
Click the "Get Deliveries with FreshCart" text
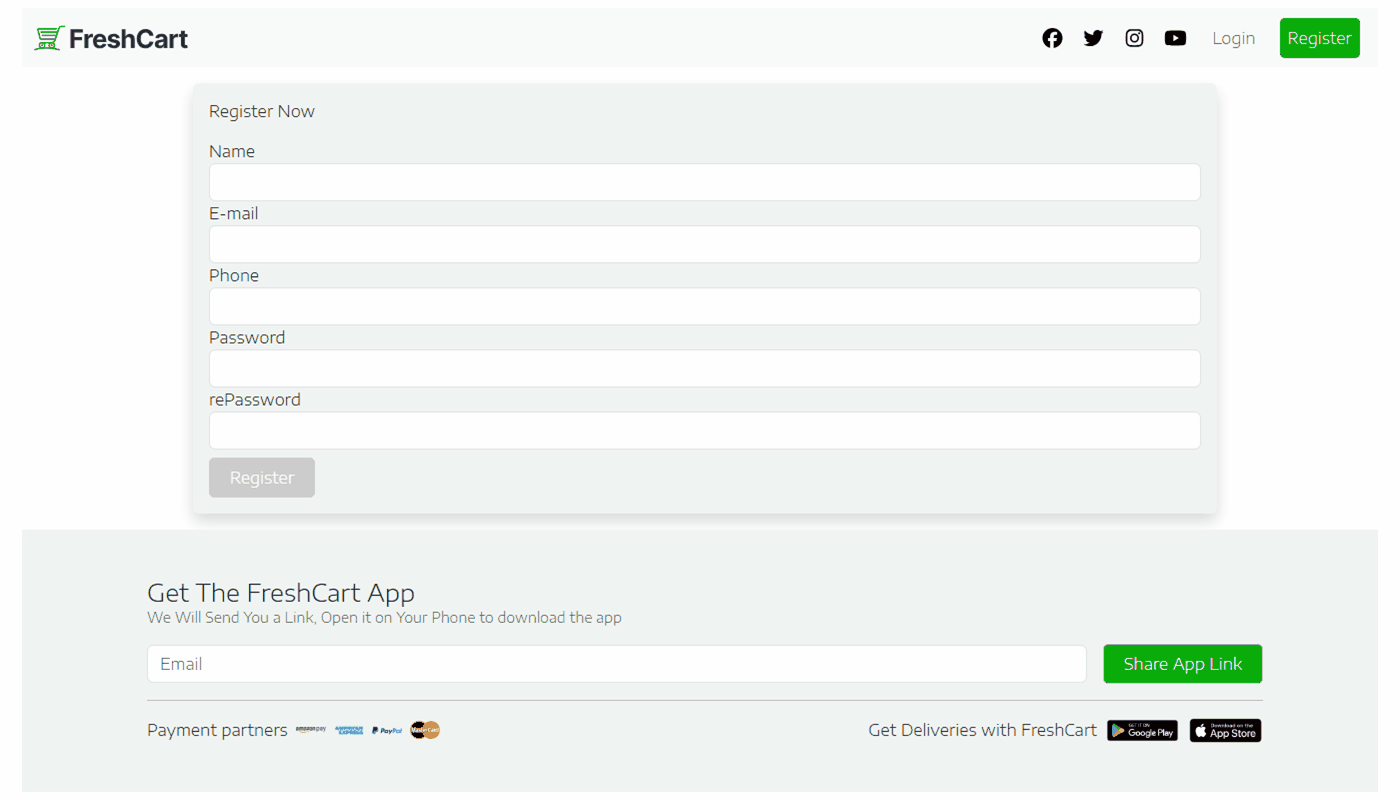pos(982,730)
